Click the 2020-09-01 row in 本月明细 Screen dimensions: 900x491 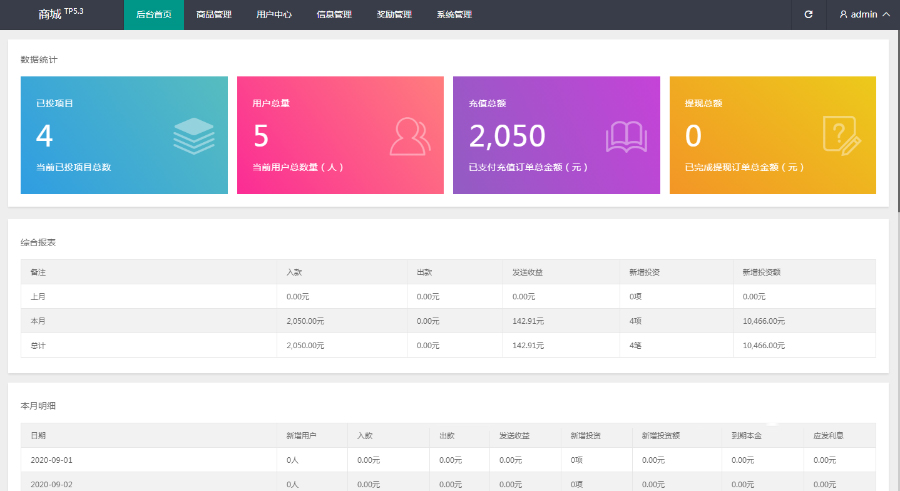(x=447, y=460)
